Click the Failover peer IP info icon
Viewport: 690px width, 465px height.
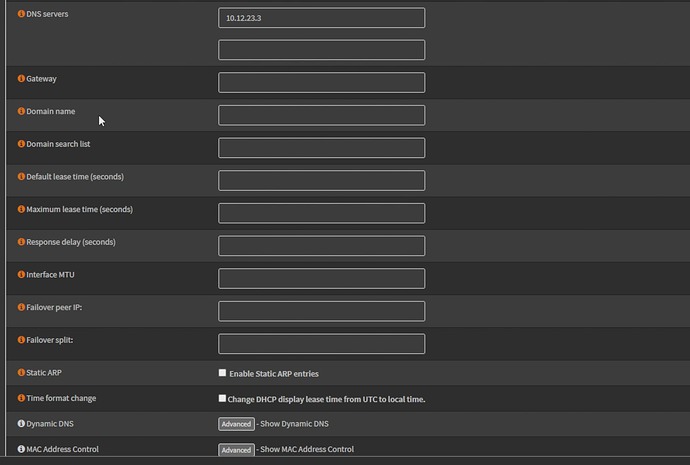[x=22, y=308]
